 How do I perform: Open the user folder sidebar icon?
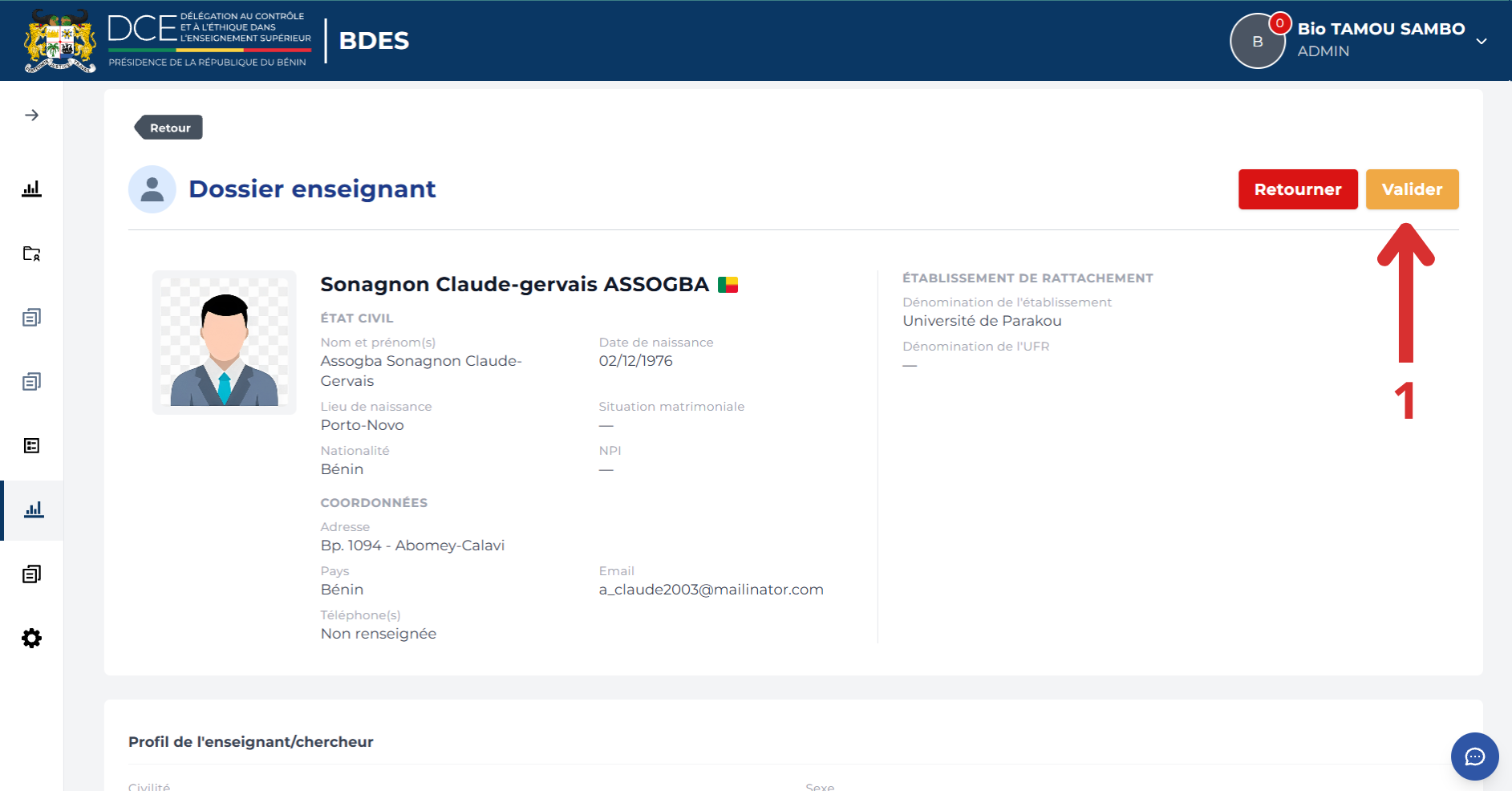31,254
